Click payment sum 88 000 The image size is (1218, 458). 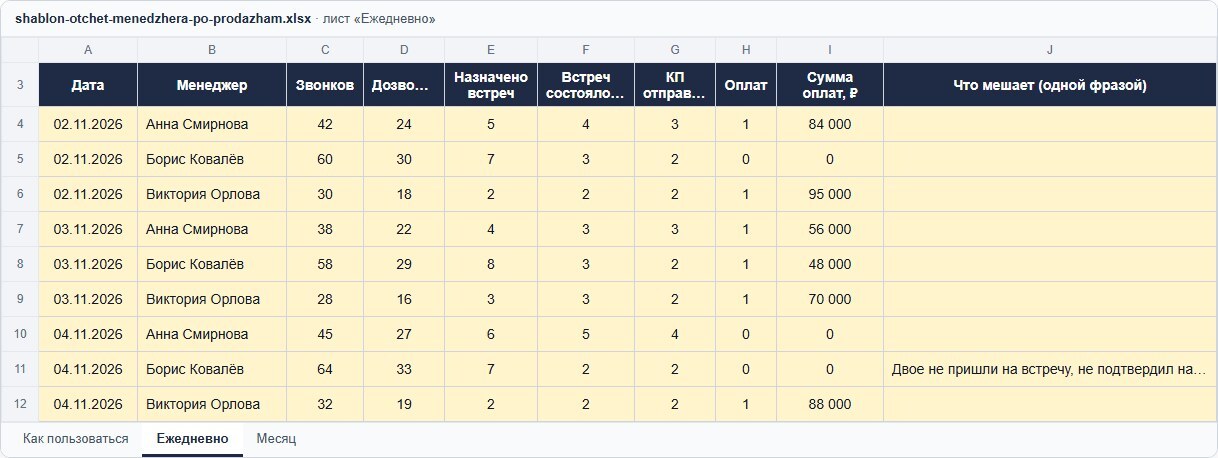click(830, 404)
